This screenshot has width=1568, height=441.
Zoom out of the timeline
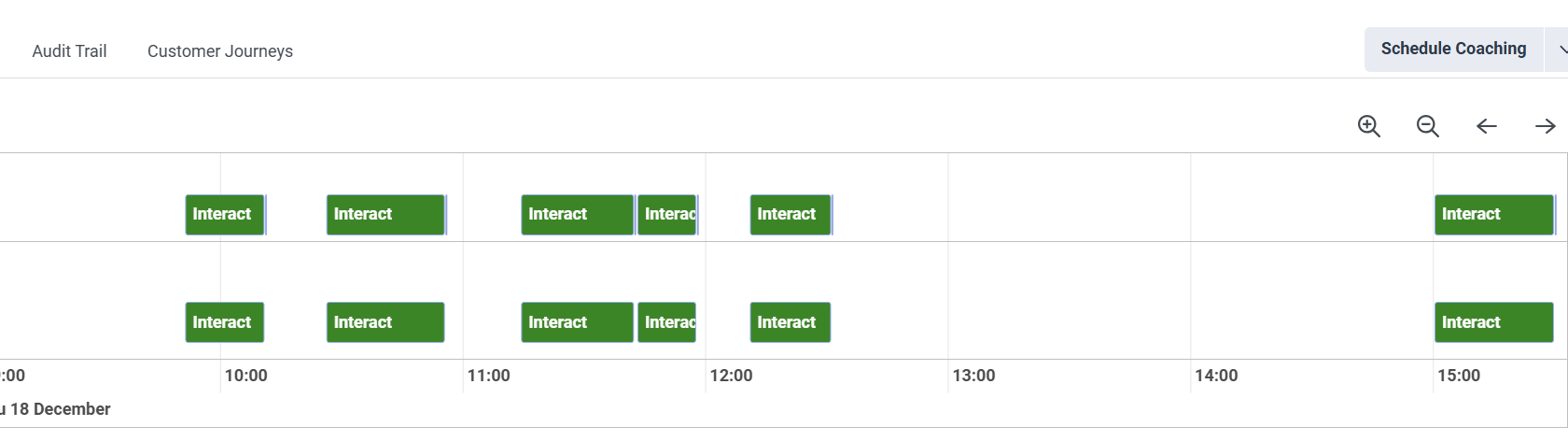coord(1427,126)
